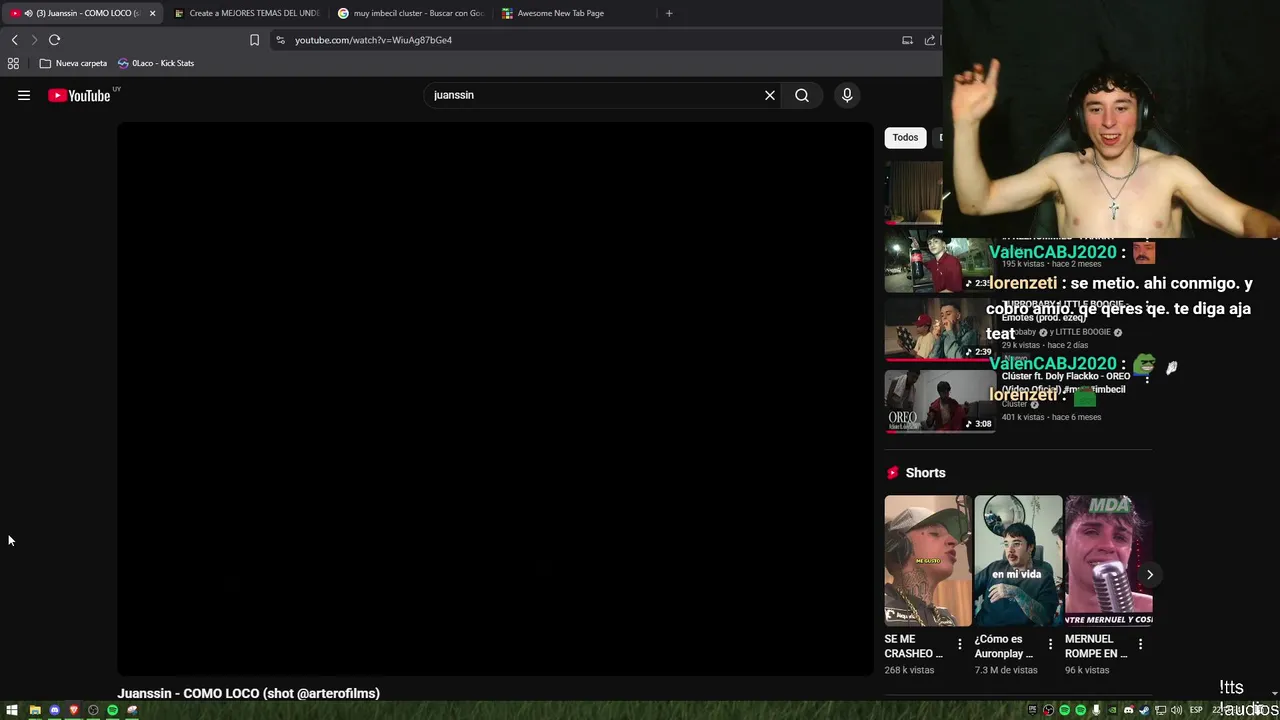Image resolution: width=1280 pixels, height=720 pixels.
Task: Switch the ESP keyboard language indicator
Action: [x=1196, y=710]
